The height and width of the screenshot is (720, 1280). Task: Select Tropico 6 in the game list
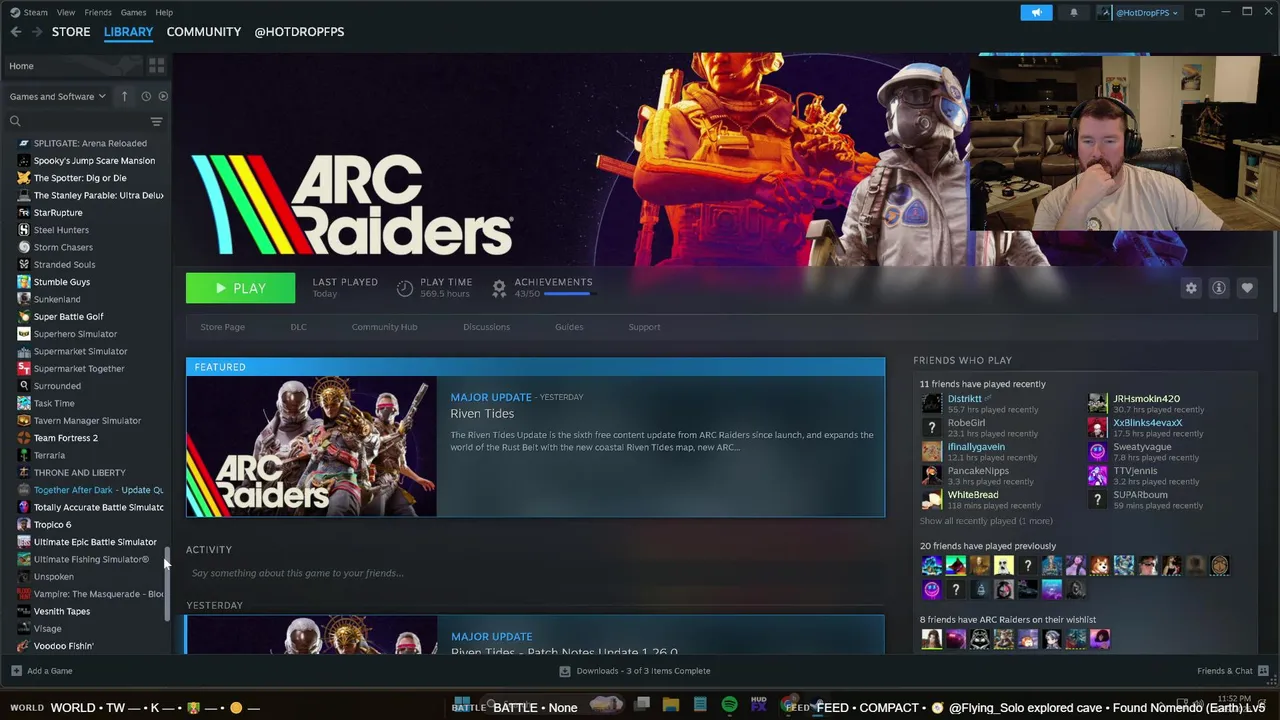pos(52,525)
